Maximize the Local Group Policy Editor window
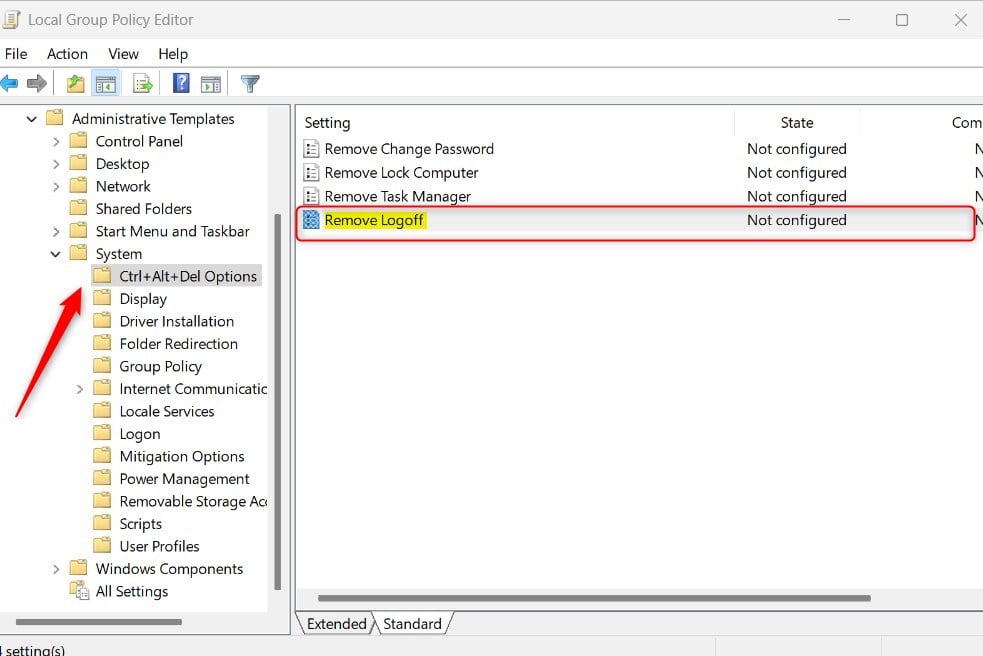 click(902, 20)
